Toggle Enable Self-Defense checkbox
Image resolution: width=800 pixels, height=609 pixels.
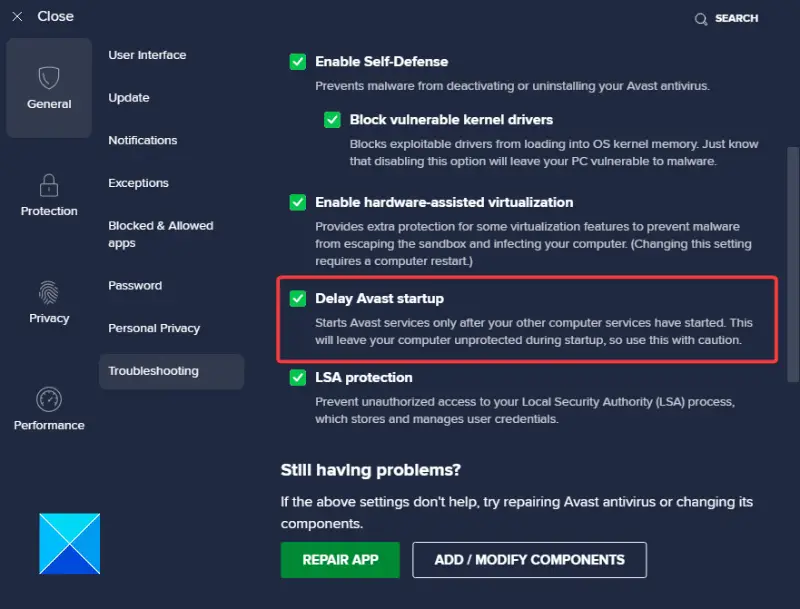298,62
